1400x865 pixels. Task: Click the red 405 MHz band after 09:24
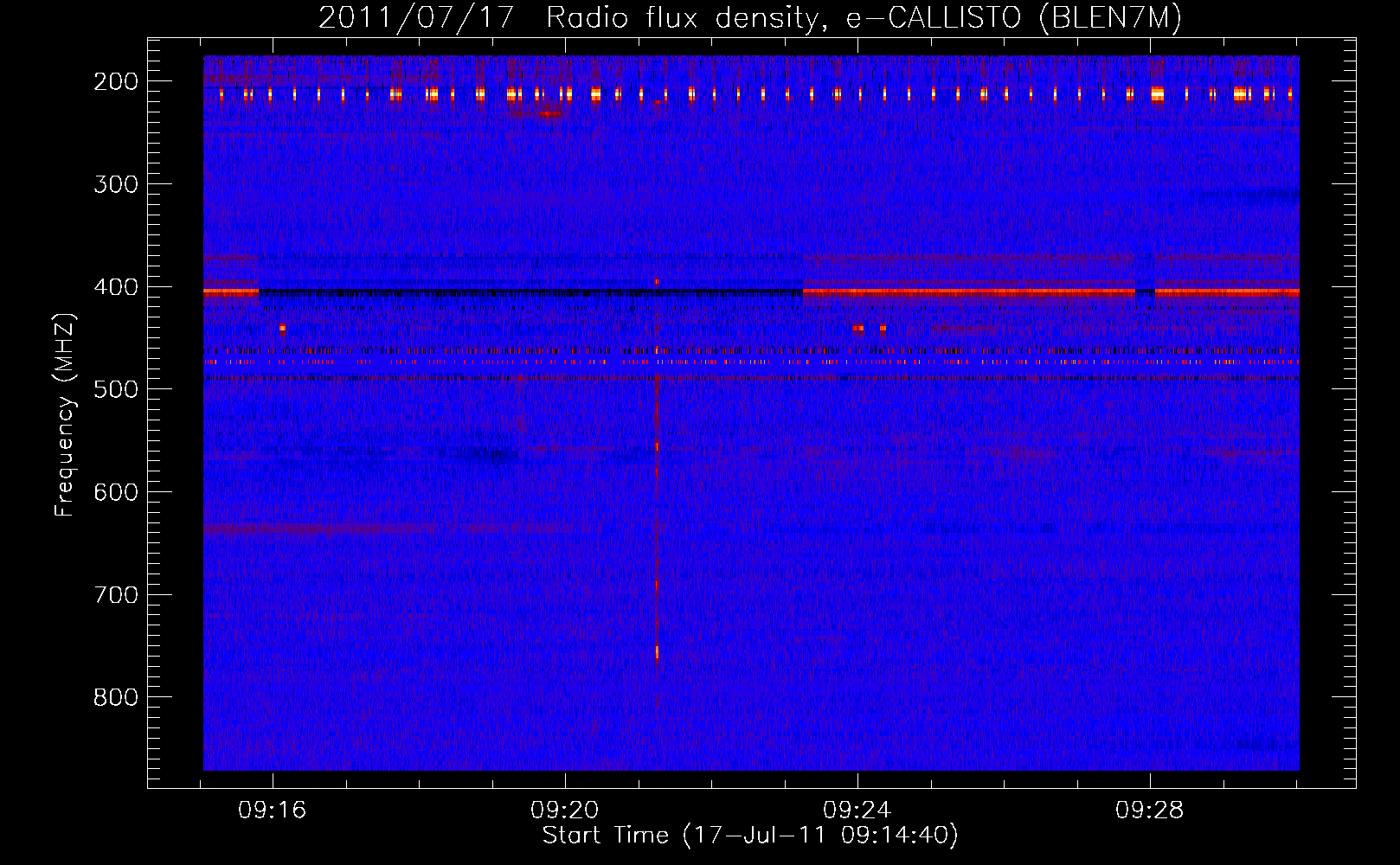[968, 292]
